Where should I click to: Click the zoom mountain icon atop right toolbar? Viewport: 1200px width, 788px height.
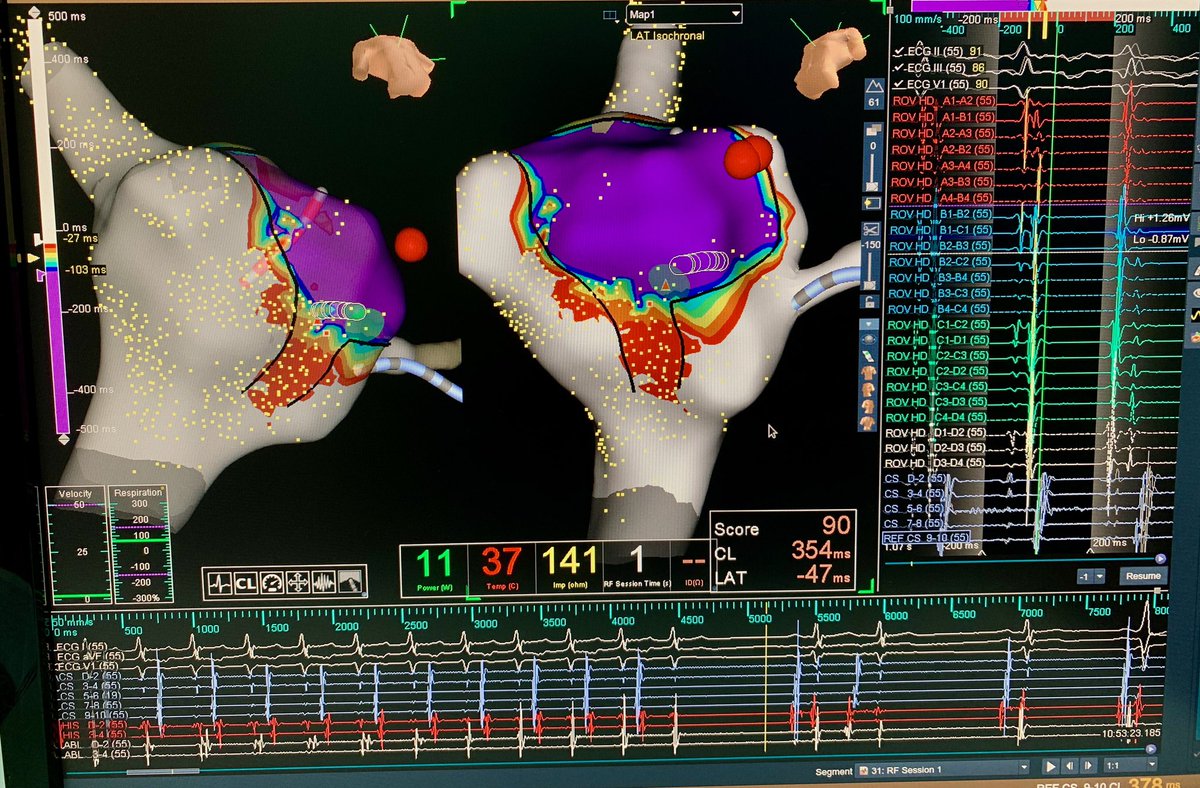[871, 86]
